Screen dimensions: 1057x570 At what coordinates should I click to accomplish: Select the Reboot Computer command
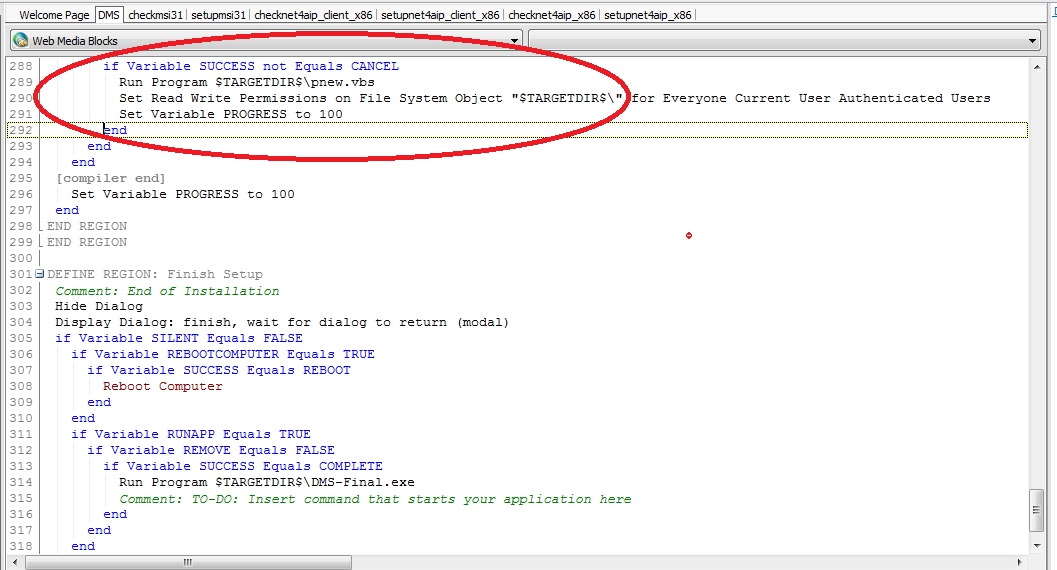pyautogui.click(x=162, y=387)
